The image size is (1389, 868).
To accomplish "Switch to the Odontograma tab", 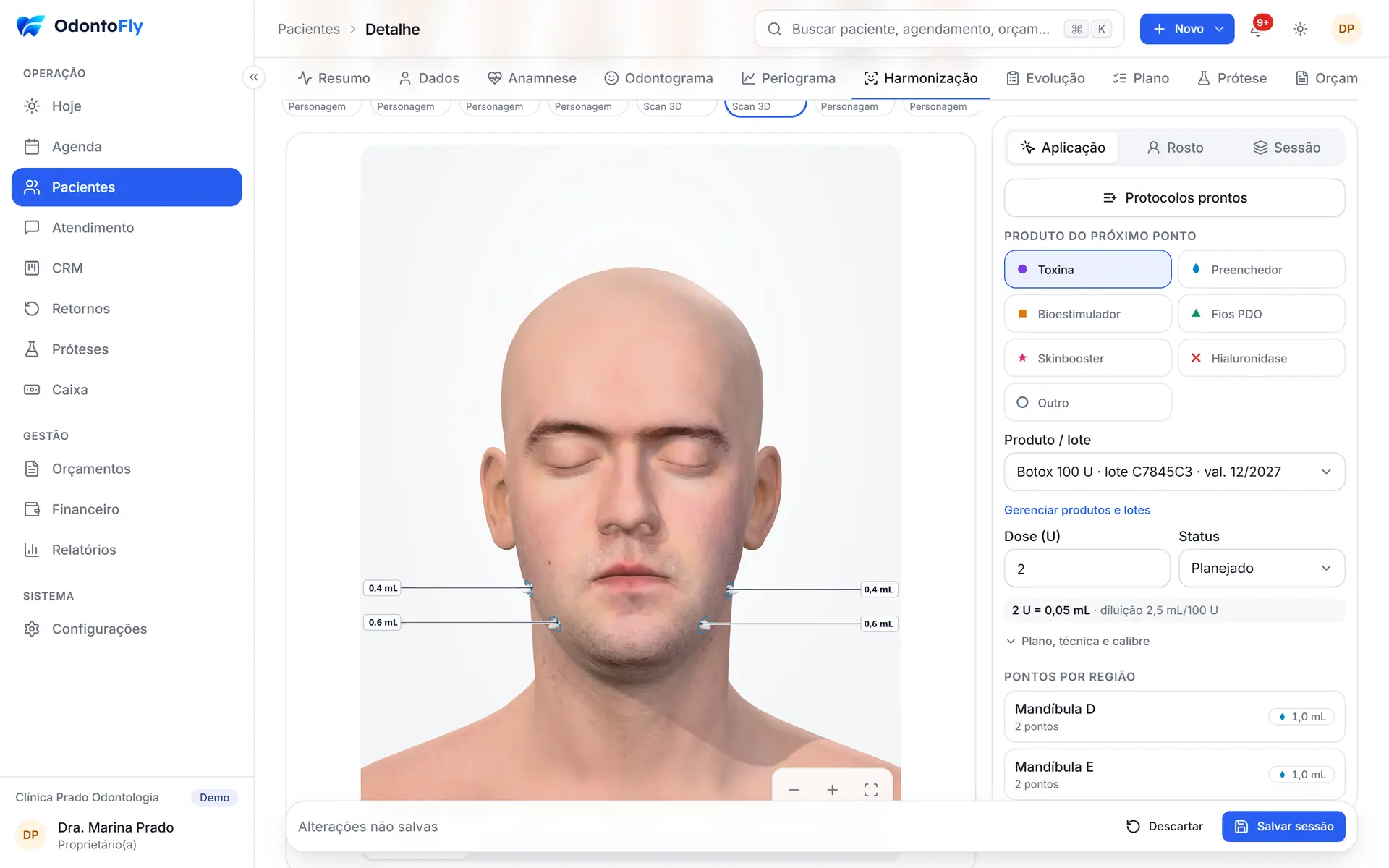I will pyautogui.click(x=658, y=78).
